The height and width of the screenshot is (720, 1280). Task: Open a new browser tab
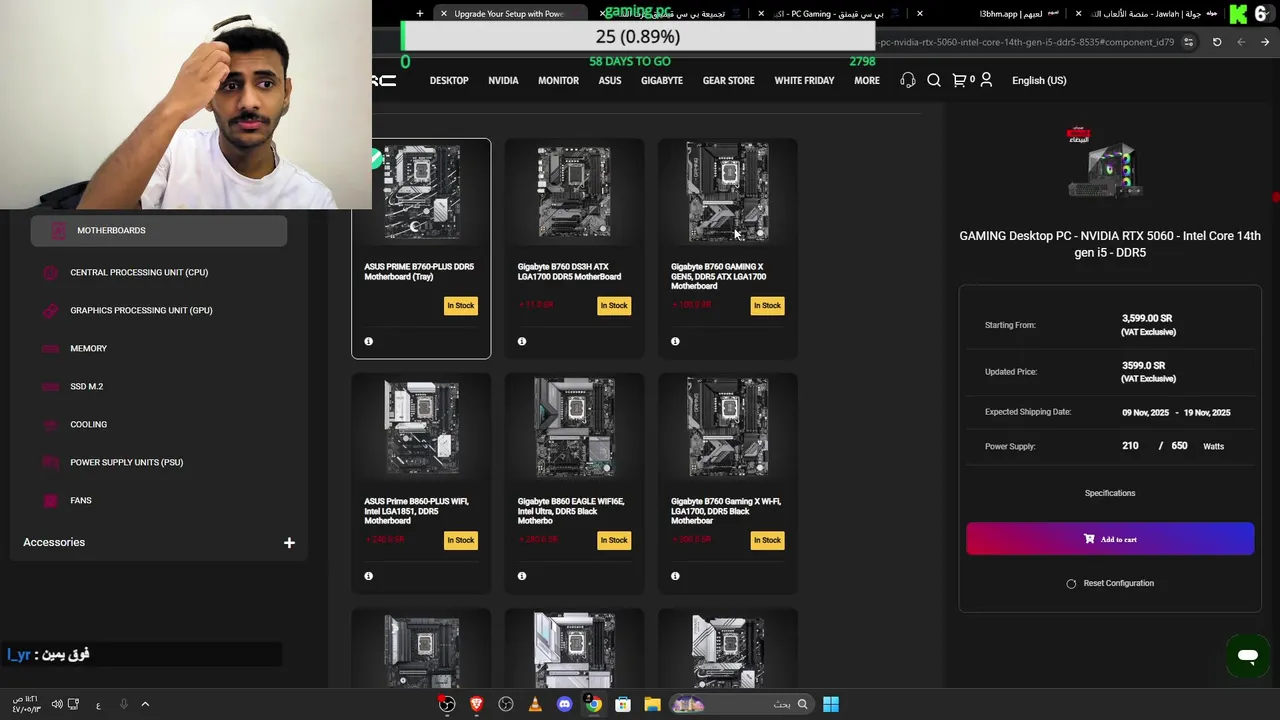(420, 14)
